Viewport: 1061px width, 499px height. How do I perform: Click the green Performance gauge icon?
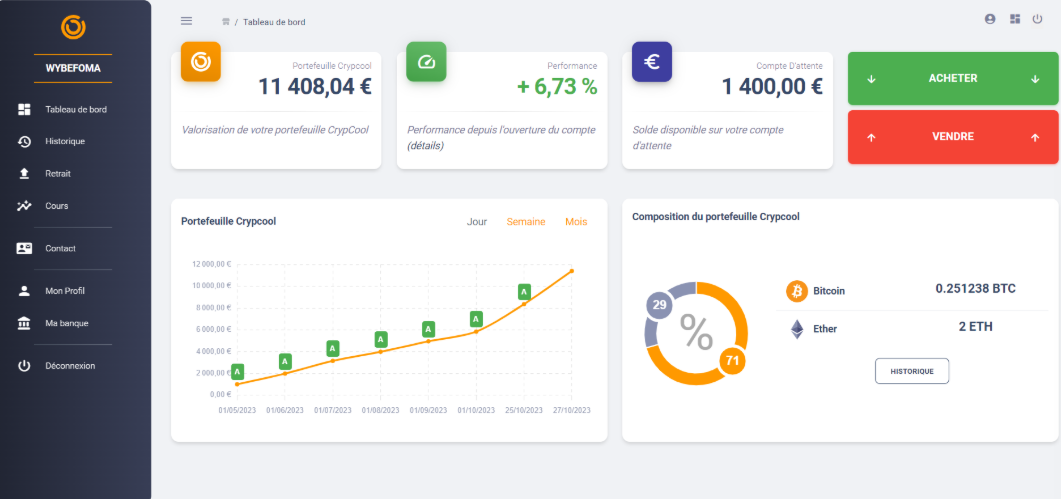point(426,62)
